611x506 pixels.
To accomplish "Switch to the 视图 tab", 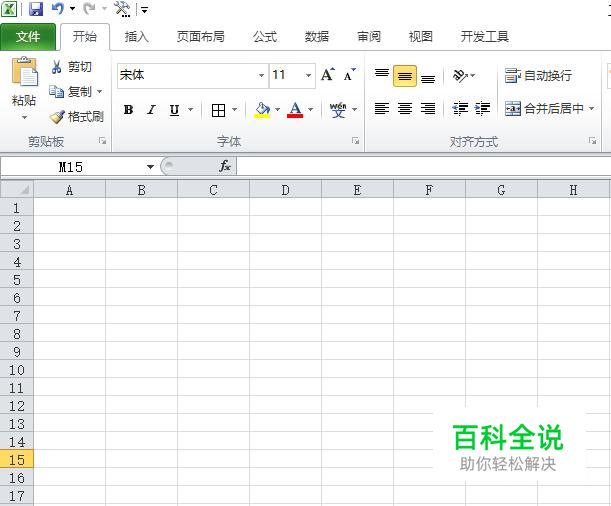I will point(420,37).
